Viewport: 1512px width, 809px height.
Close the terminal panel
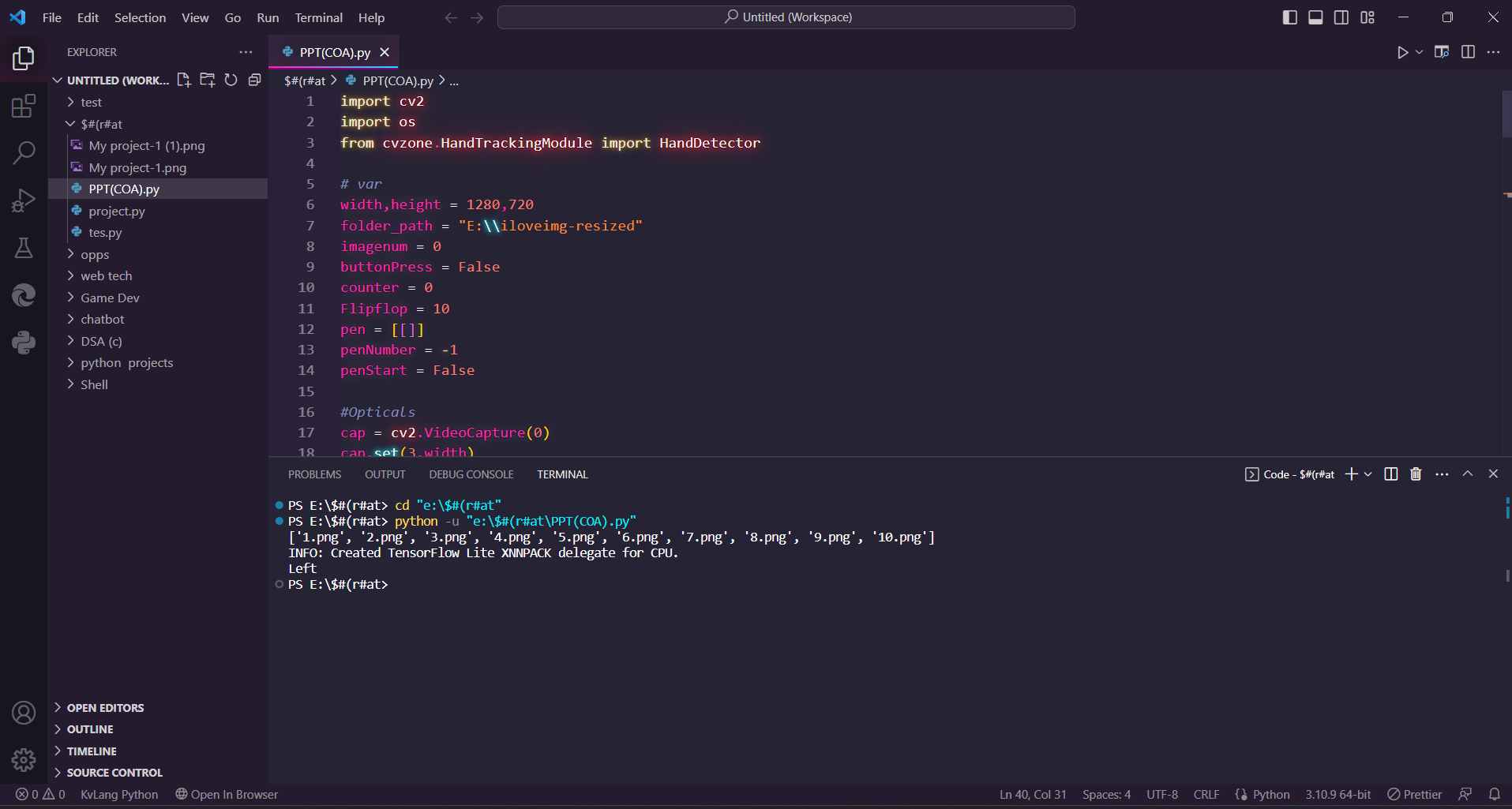[x=1493, y=474]
